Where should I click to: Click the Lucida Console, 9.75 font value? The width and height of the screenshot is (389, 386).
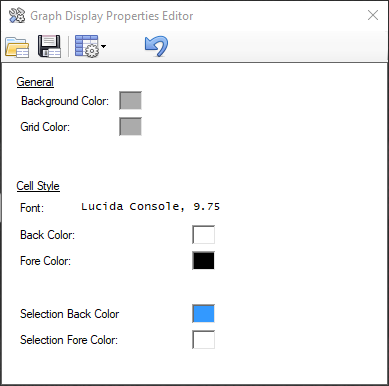click(150, 207)
